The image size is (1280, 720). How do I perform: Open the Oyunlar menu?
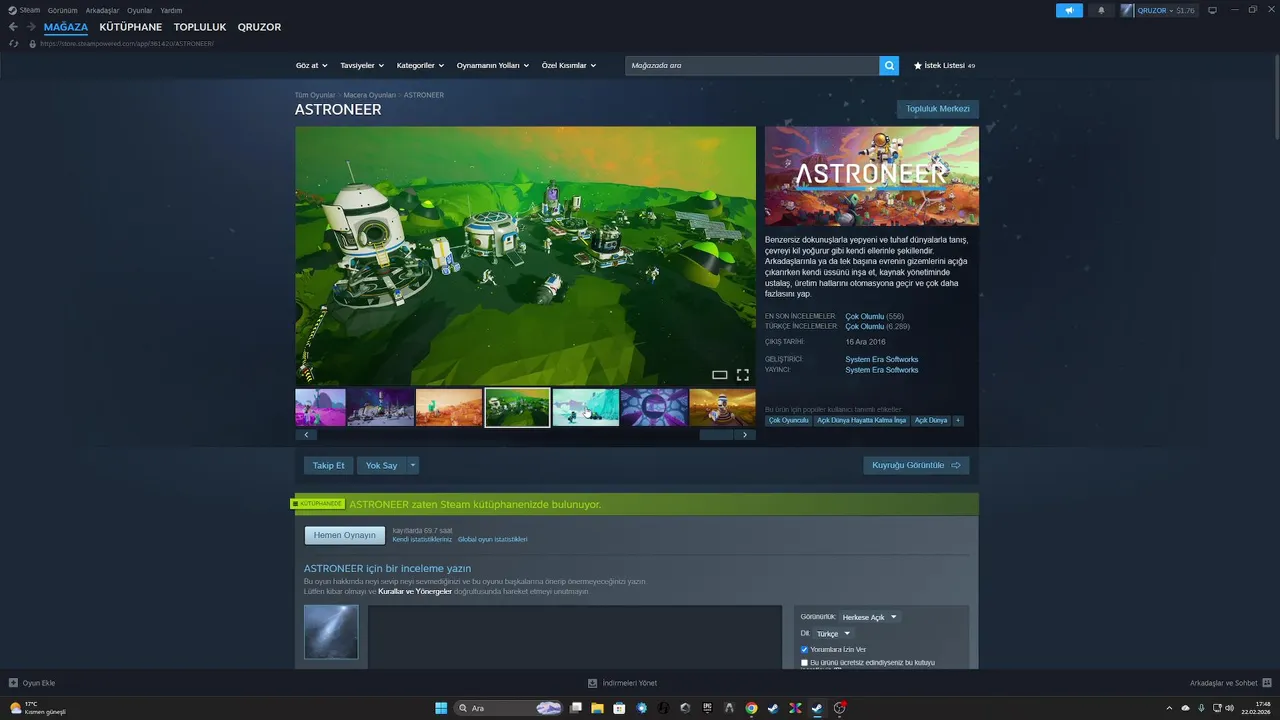[x=140, y=10]
